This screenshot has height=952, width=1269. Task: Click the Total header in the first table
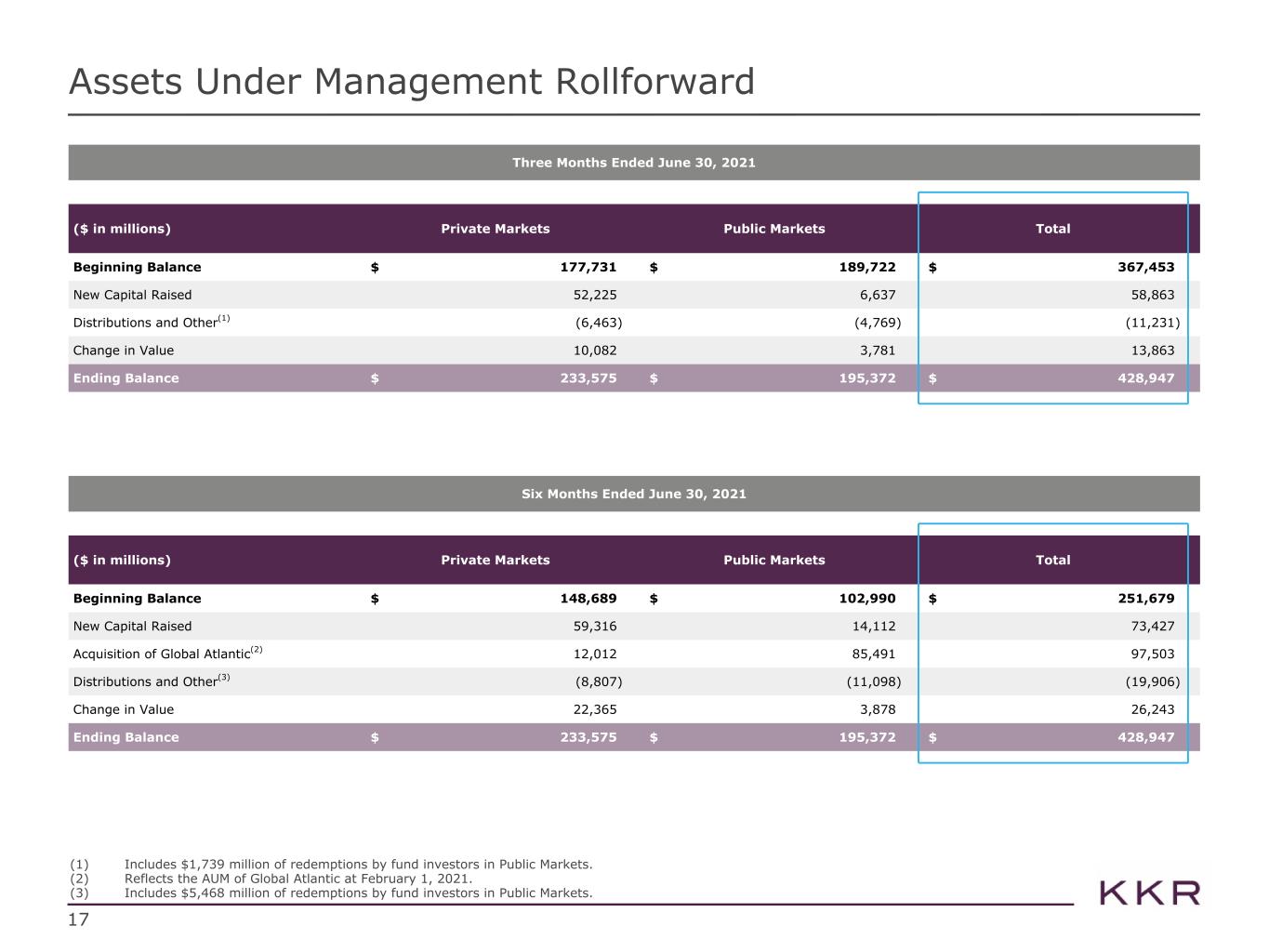1053,229
